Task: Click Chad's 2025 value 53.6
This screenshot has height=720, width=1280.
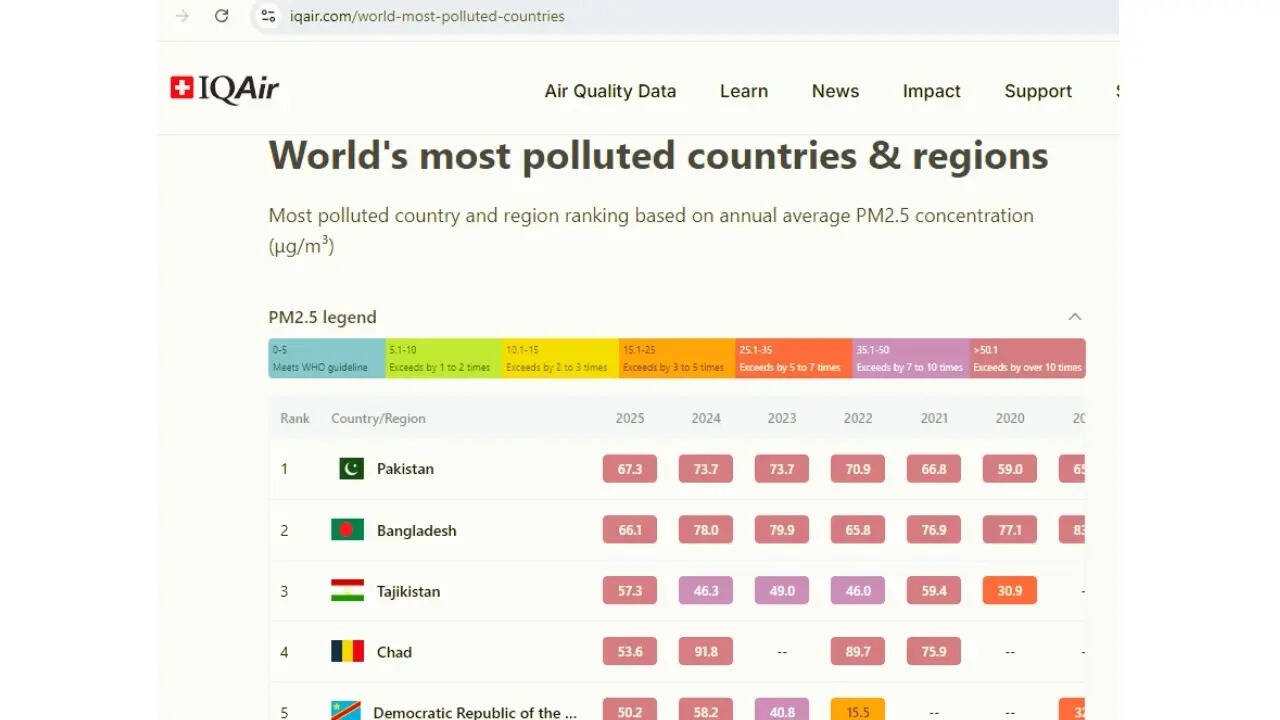Action: [630, 652]
